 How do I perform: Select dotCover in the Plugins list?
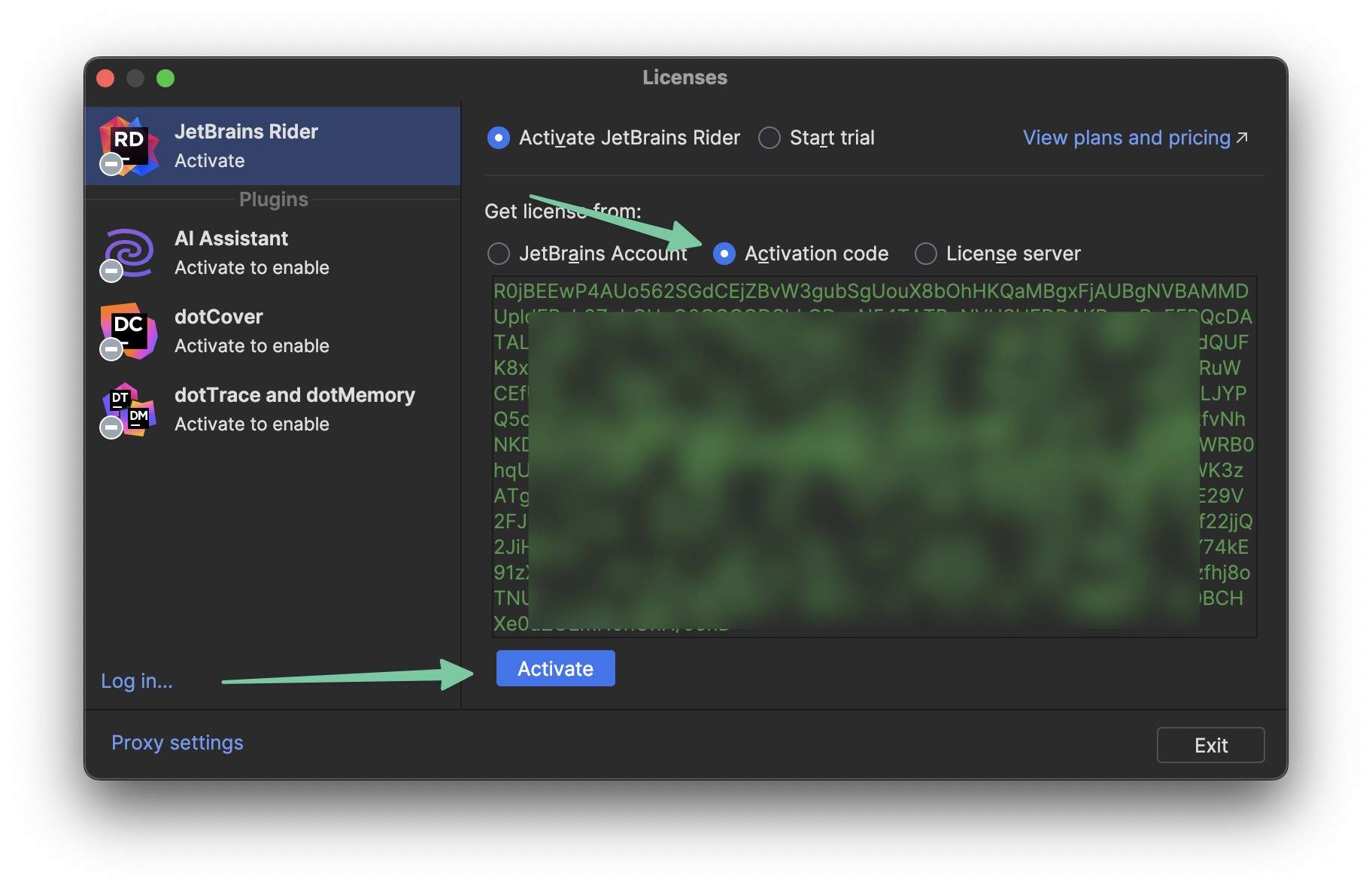[248, 330]
